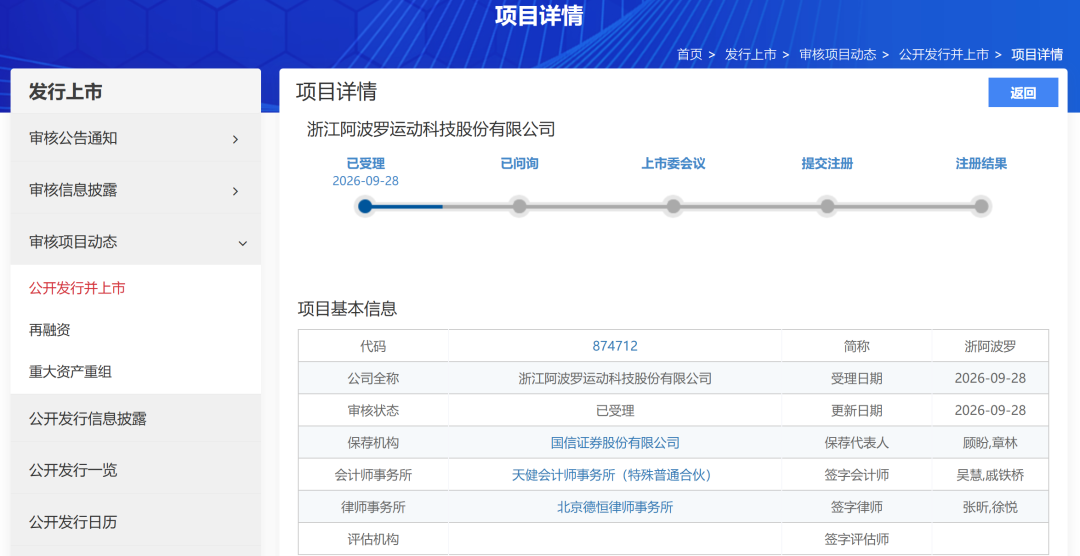This screenshot has height=556, width=1080.
Task: Go to 审核项目动态 in breadcrumb
Action: point(838,54)
